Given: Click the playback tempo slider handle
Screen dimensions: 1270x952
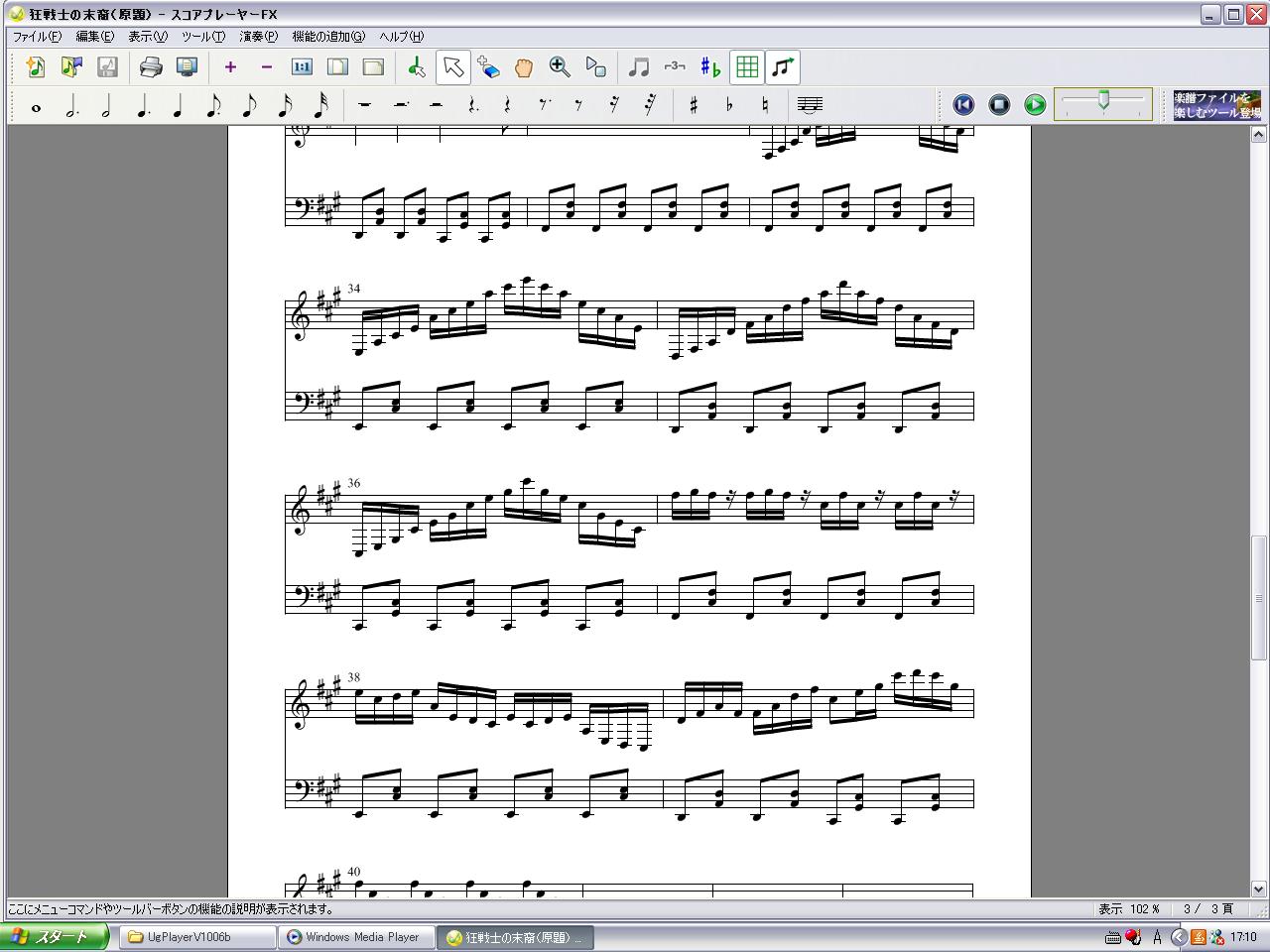Looking at the screenshot, I should pyautogui.click(x=1103, y=99).
